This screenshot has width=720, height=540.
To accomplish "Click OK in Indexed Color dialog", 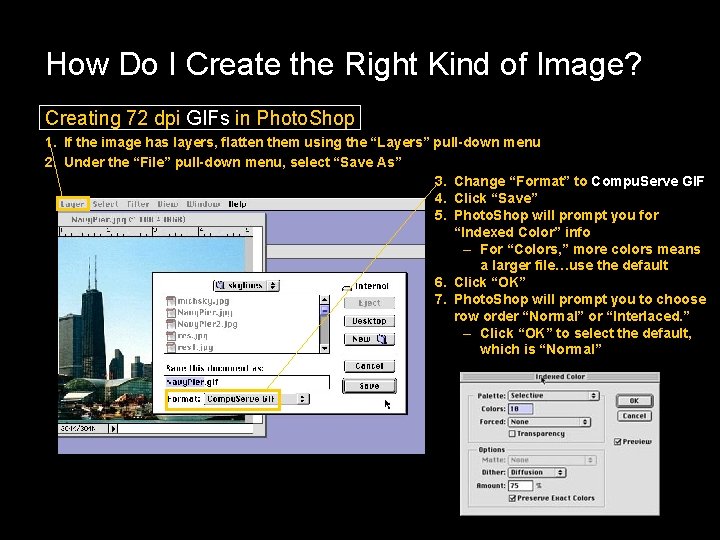I will (x=634, y=401).
